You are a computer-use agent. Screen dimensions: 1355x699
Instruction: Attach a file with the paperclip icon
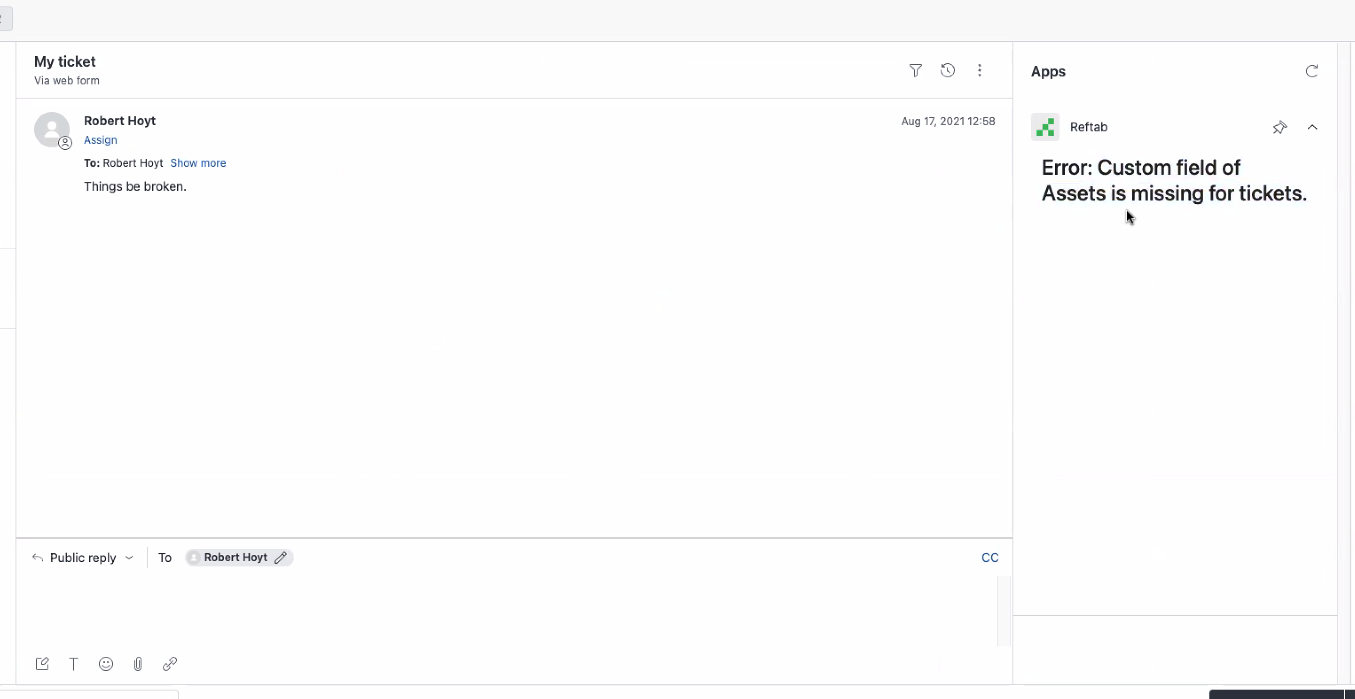click(x=138, y=664)
